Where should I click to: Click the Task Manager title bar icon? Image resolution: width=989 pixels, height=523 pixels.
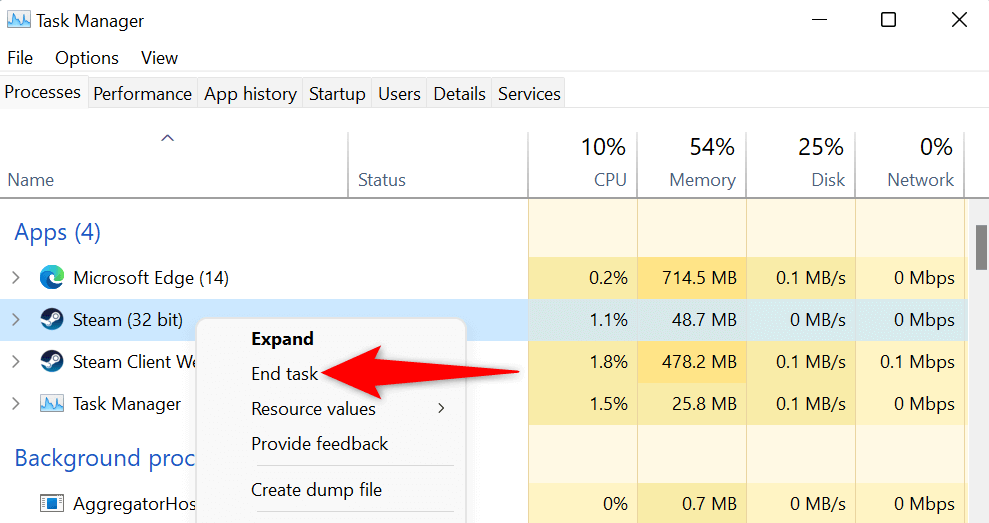point(19,20)
